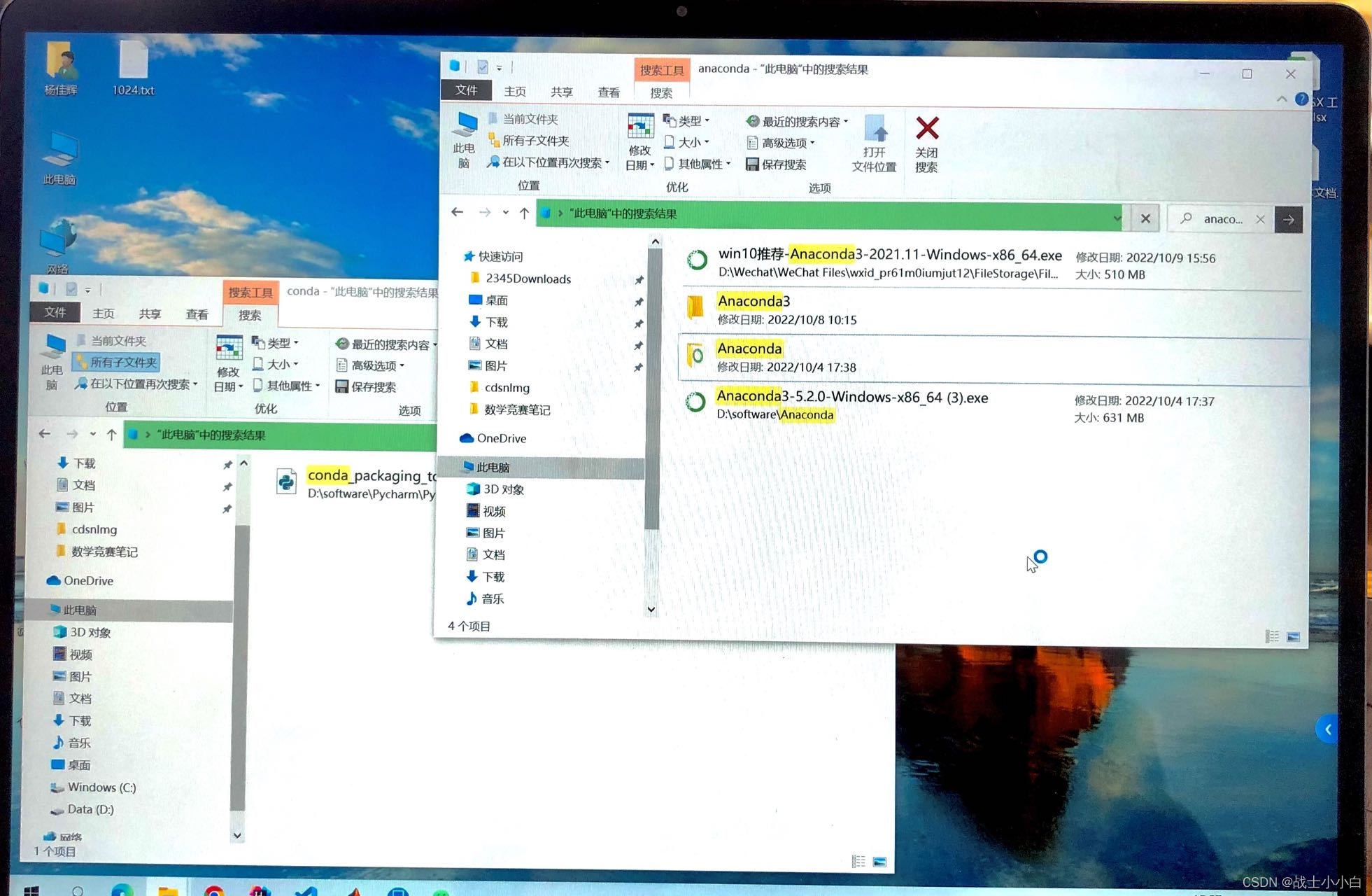The height and width of the screenshot is (896, 1372).
Task: Open 3D Objects in anaconda window sidebar
Action: tap(496, 489)
